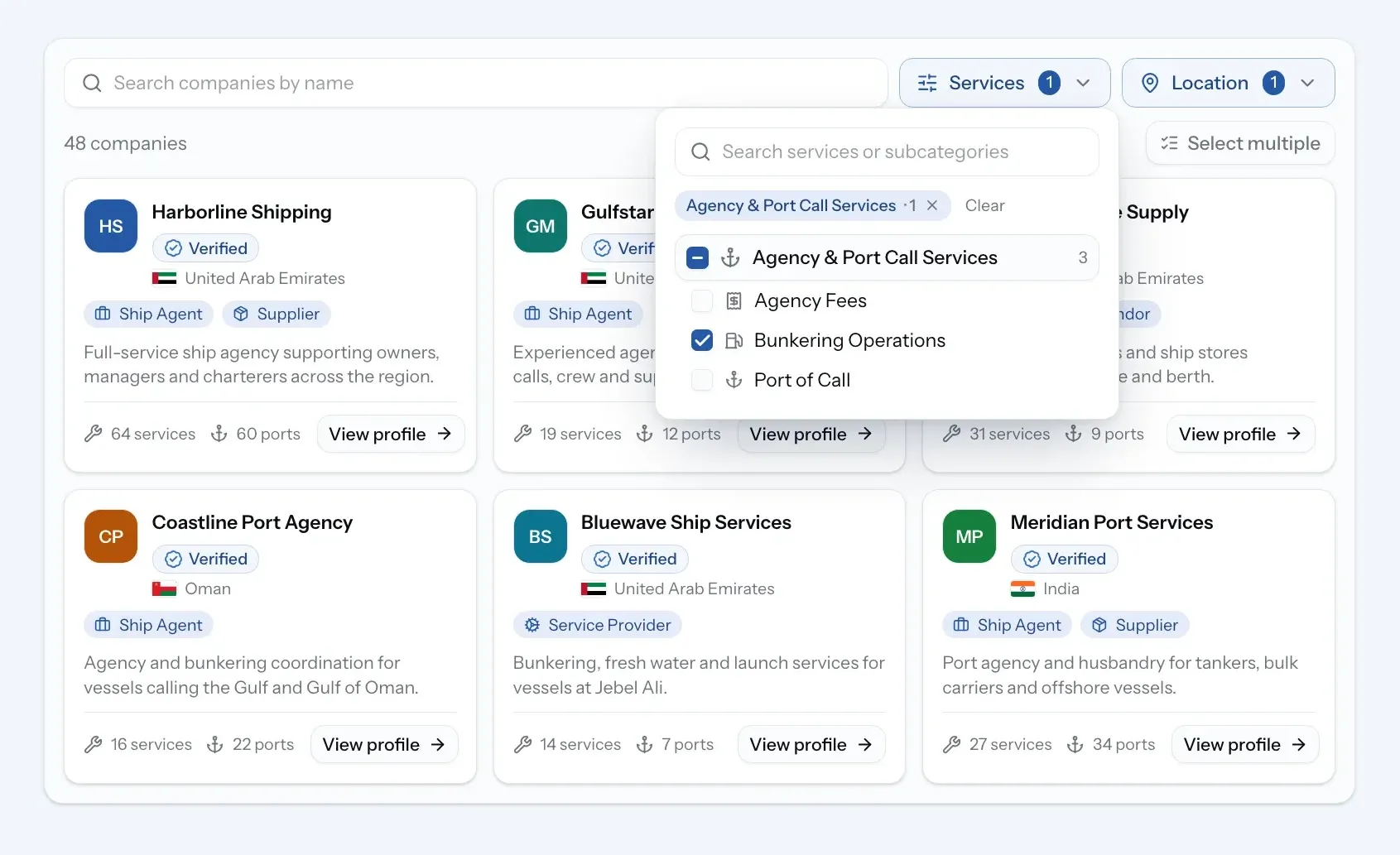Click the anchor icon beside Agency & Port Call Services
This screenshot has width=1400, height=855.
click(730, 257)
